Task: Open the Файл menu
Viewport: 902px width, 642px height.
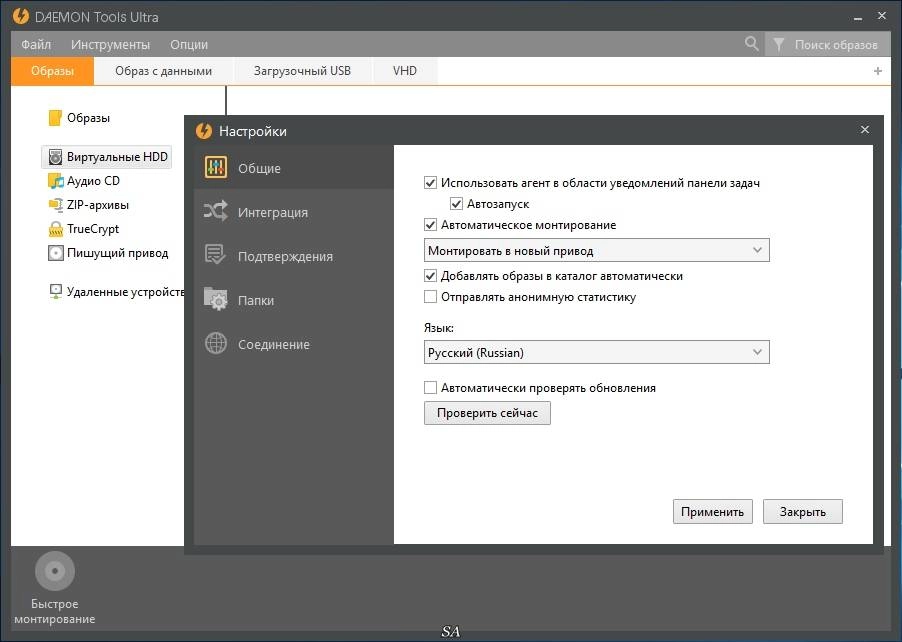Action: tap(36, 44)
